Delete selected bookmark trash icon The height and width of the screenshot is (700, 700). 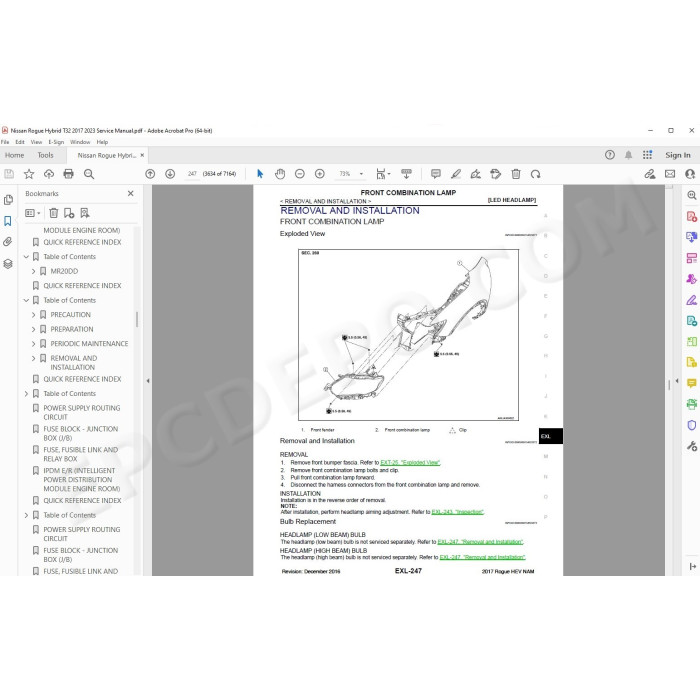click(54, 213)
